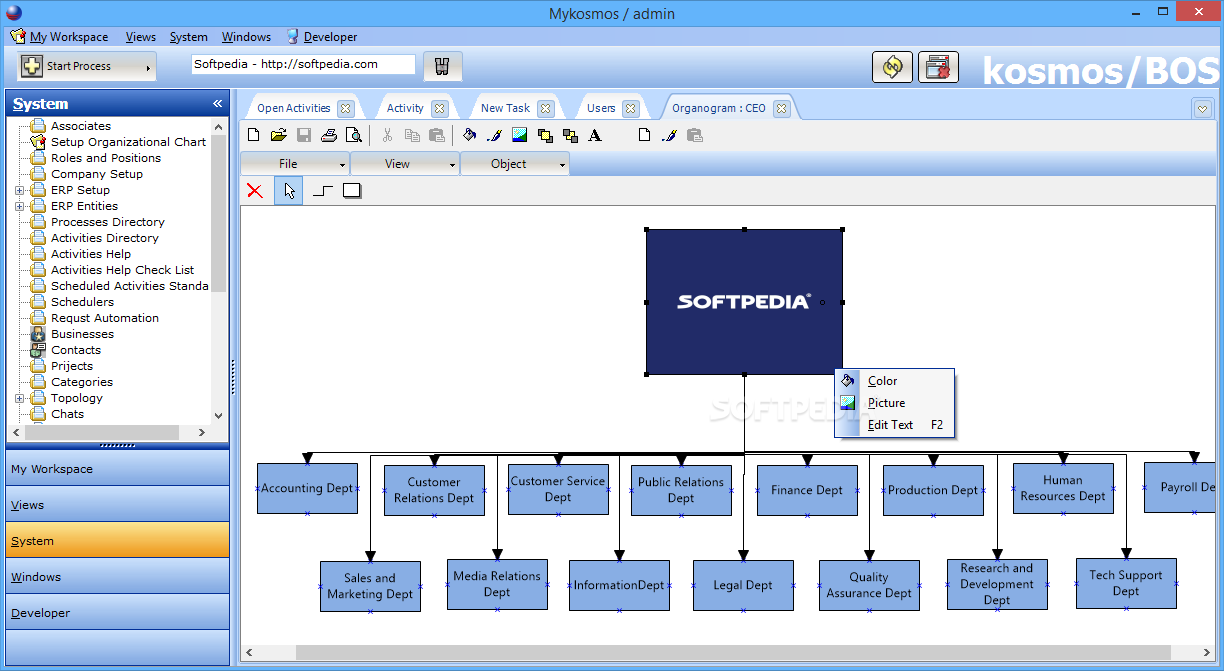
Task: Create a new organogram document
Action: tap(254, 135)
